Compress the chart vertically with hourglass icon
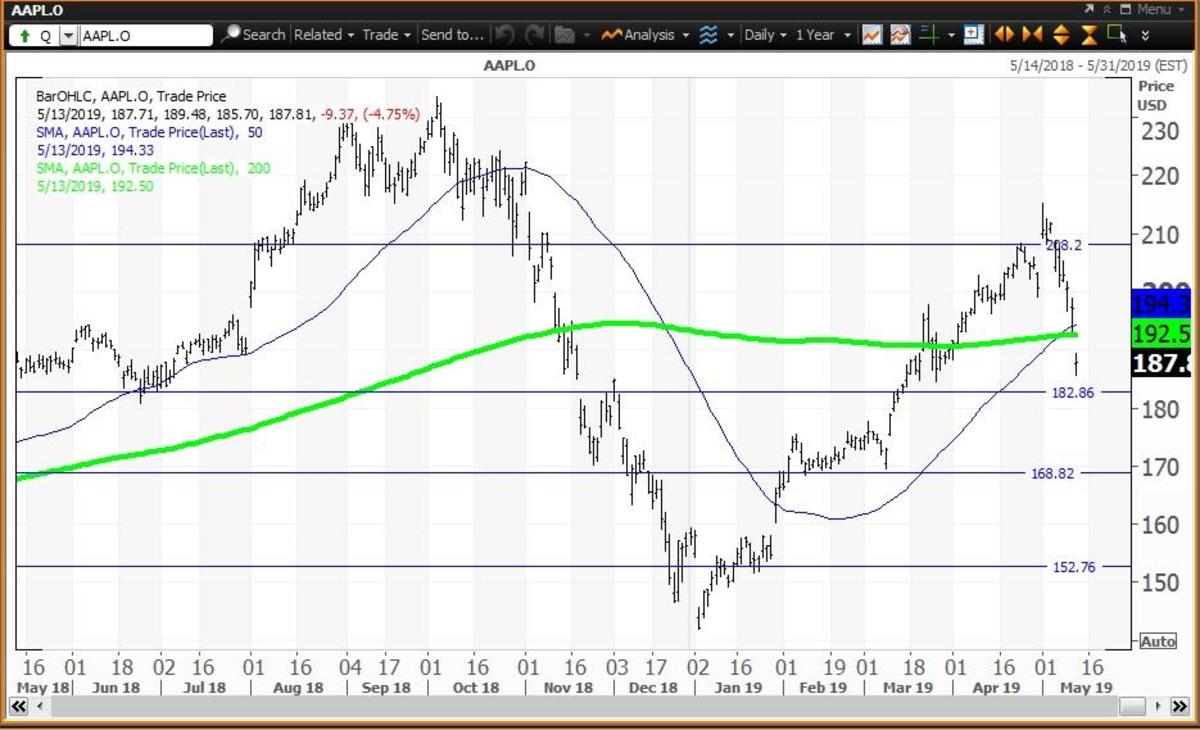 (x=1088, y=35)
